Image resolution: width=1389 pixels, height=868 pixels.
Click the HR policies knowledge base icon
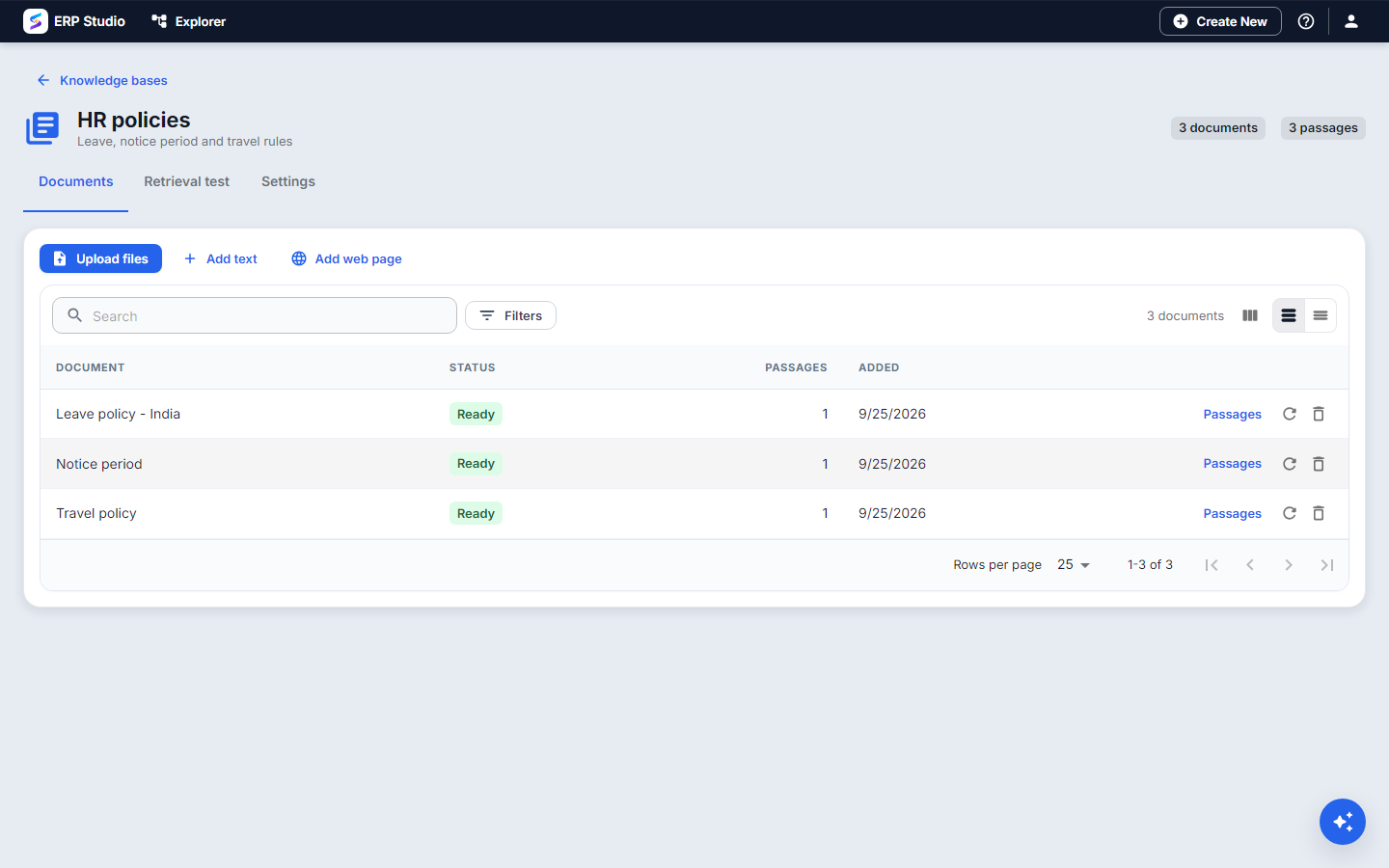click(42, 128)
